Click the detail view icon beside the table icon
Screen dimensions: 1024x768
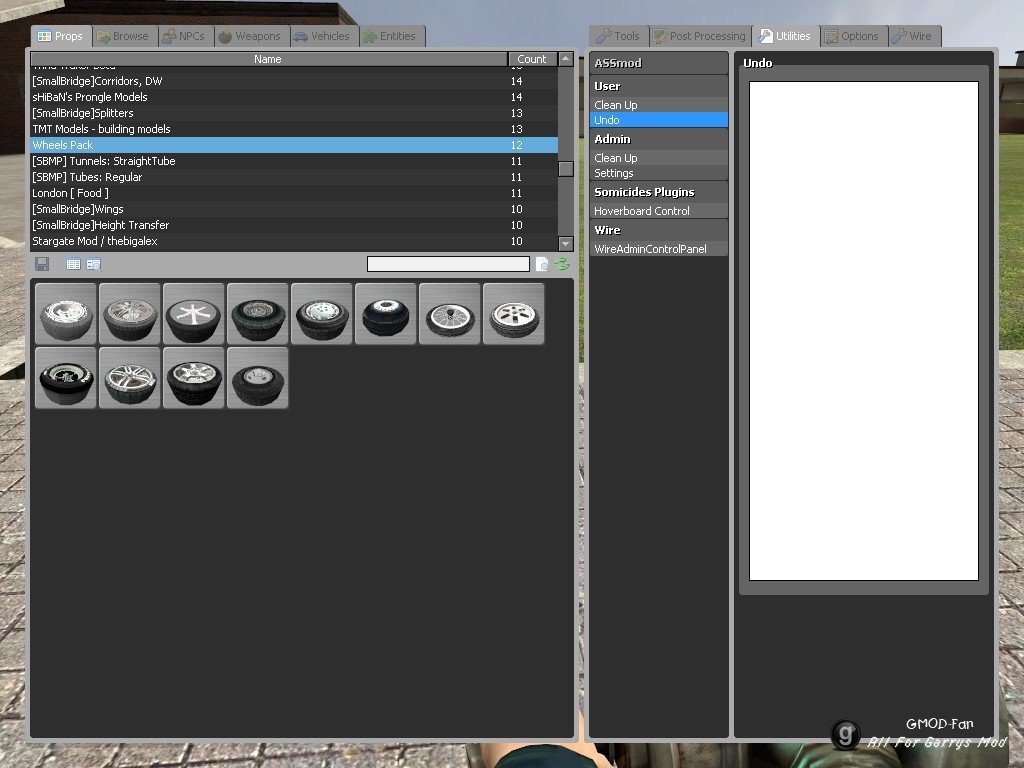tap(93, 264)
